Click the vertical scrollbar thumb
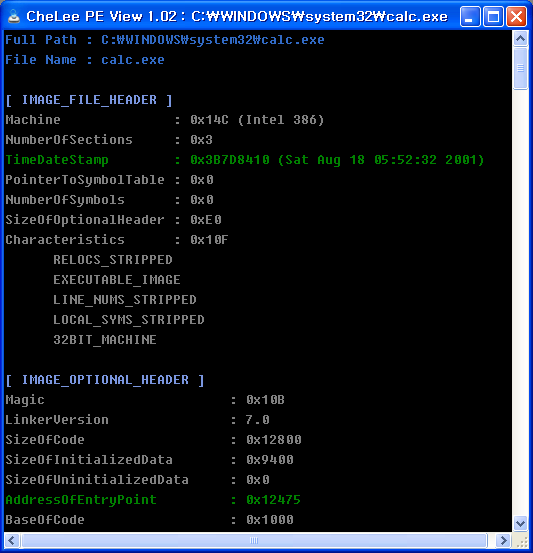 pos(520,68)
